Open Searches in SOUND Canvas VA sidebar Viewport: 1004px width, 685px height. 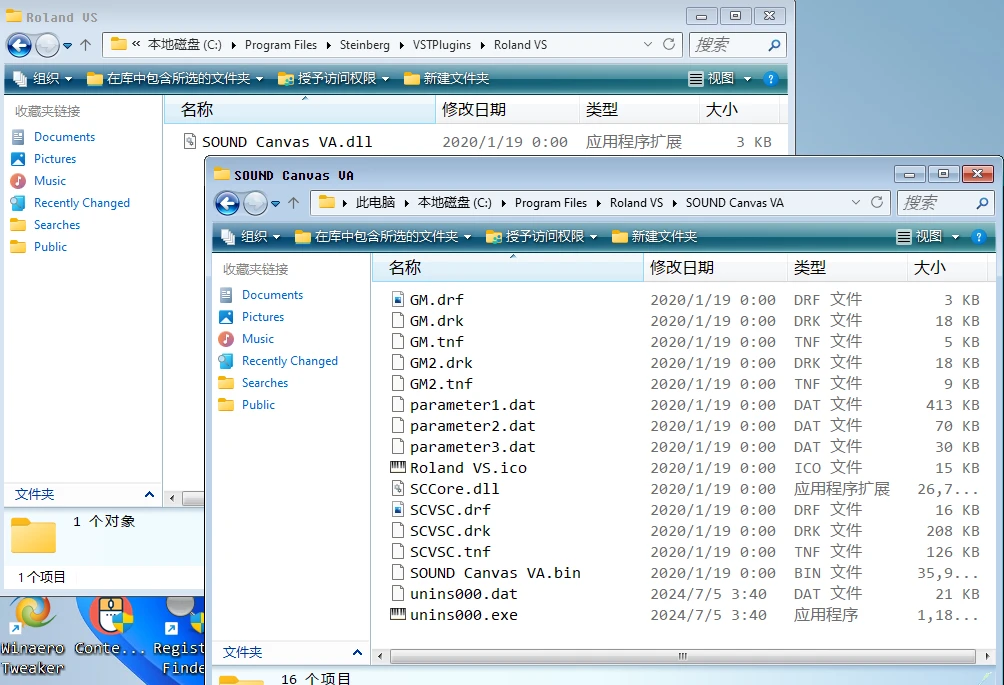coord(264,383)
